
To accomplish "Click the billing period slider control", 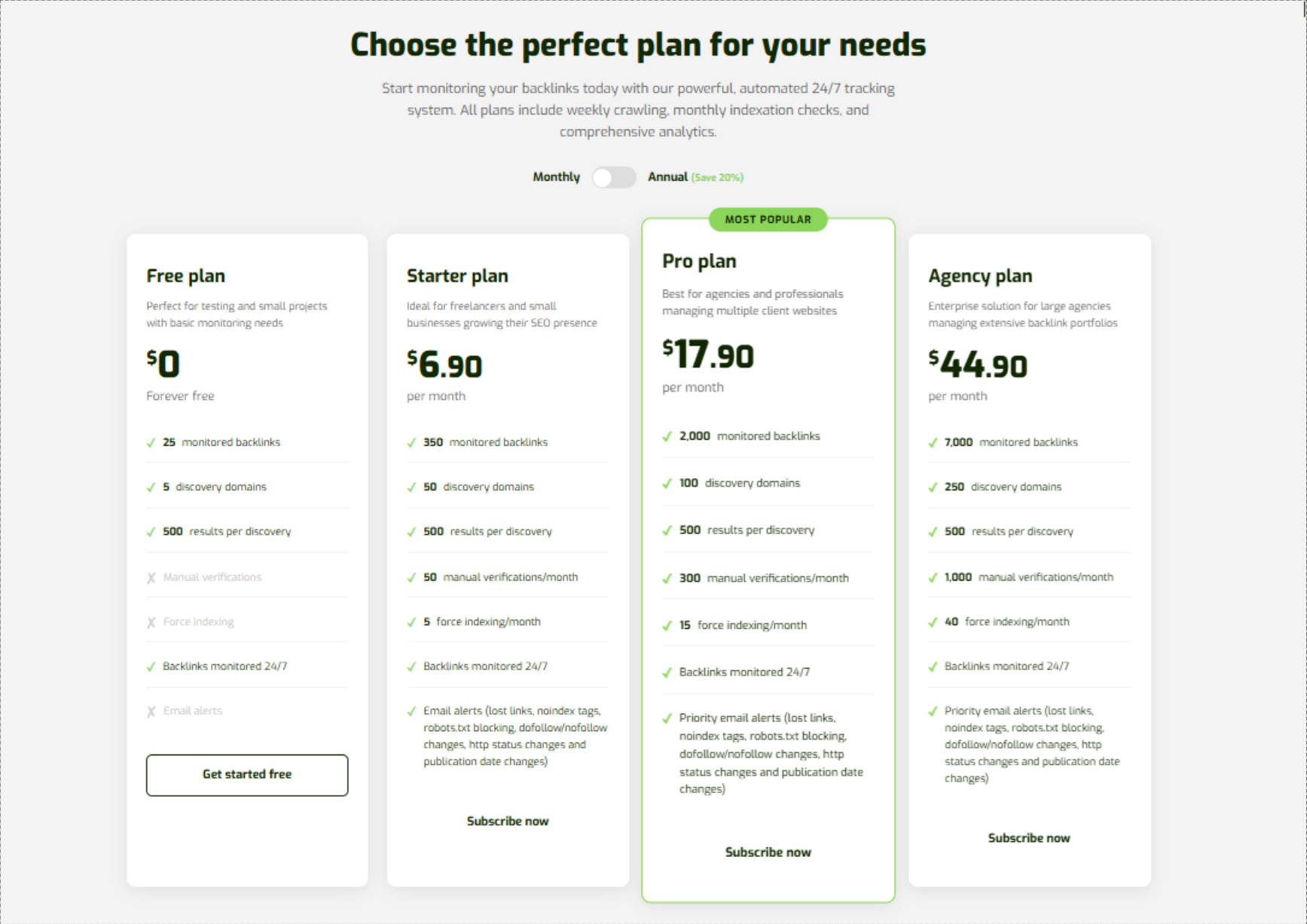I will coord(614,177).
